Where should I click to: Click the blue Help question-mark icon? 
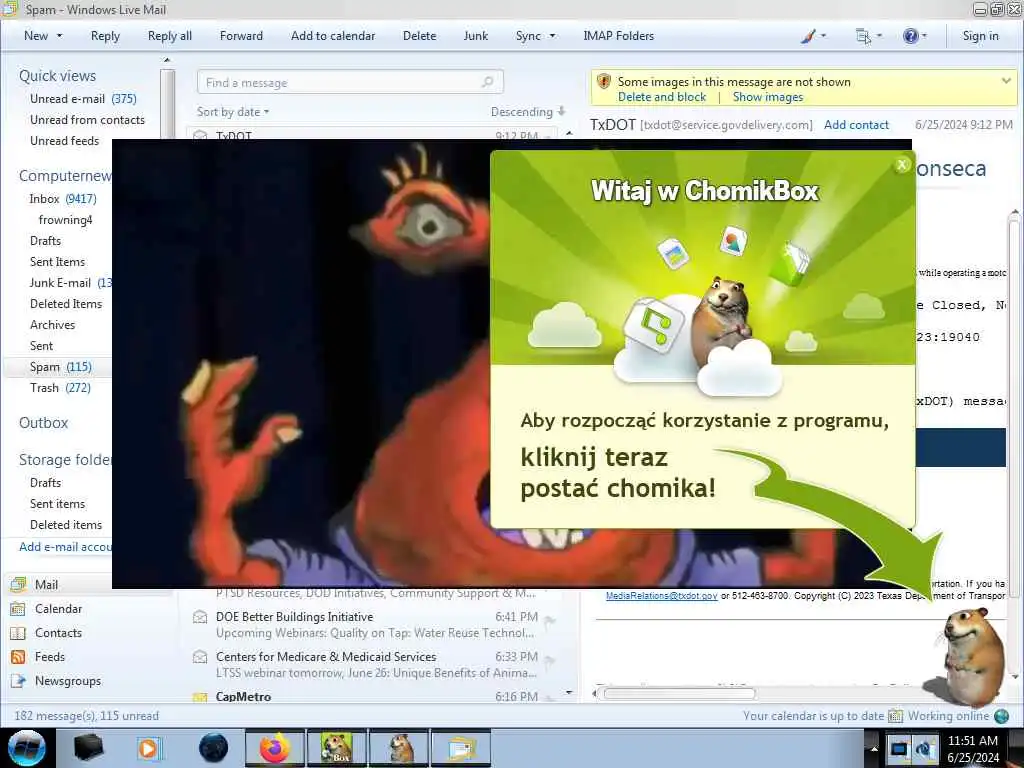coord(910,37)
